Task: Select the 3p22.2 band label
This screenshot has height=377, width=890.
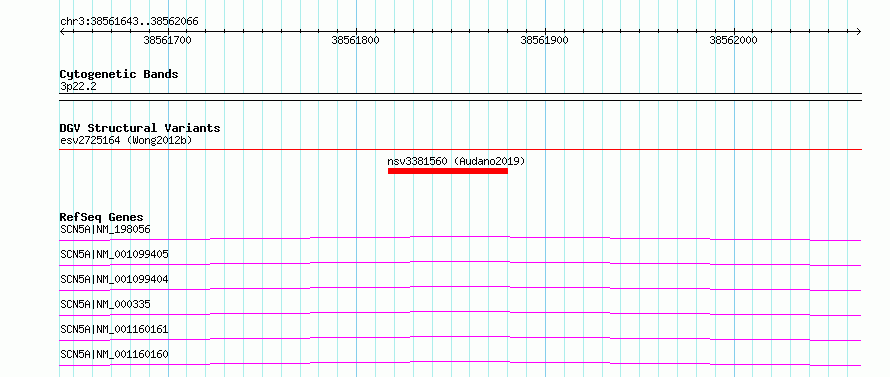Action: tap(78, 87)
